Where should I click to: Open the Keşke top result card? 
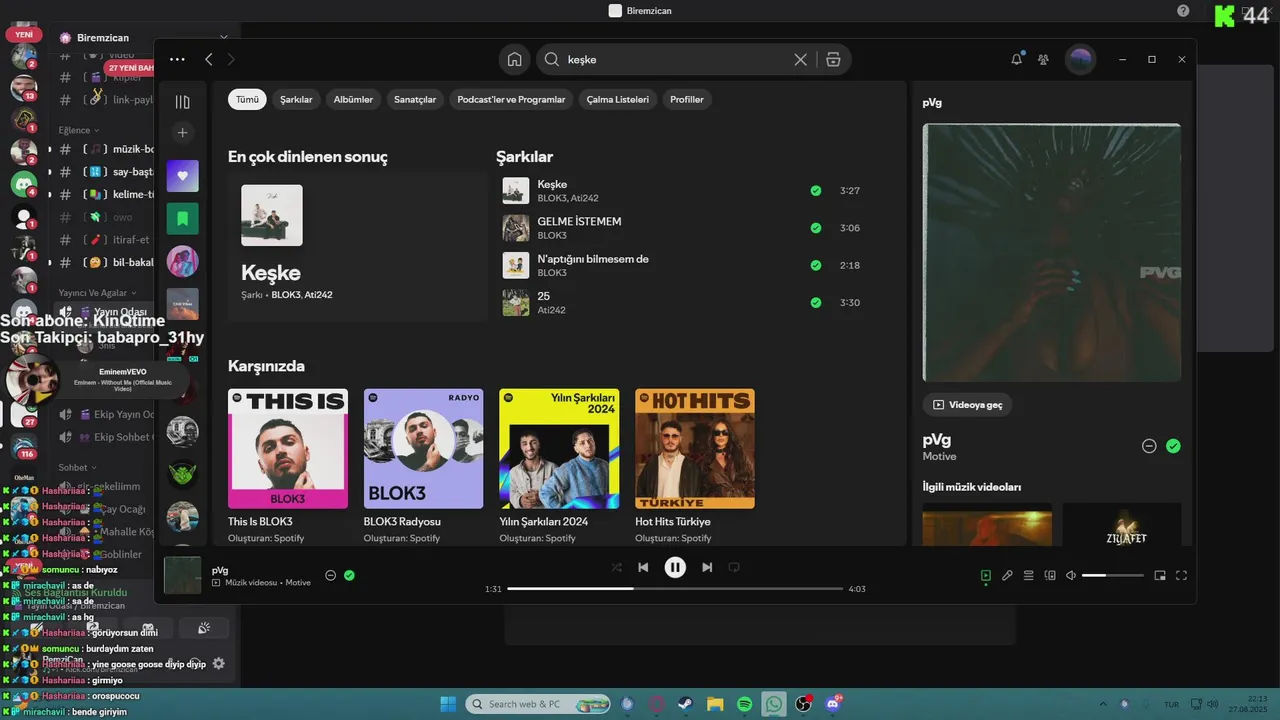point(357,247)
